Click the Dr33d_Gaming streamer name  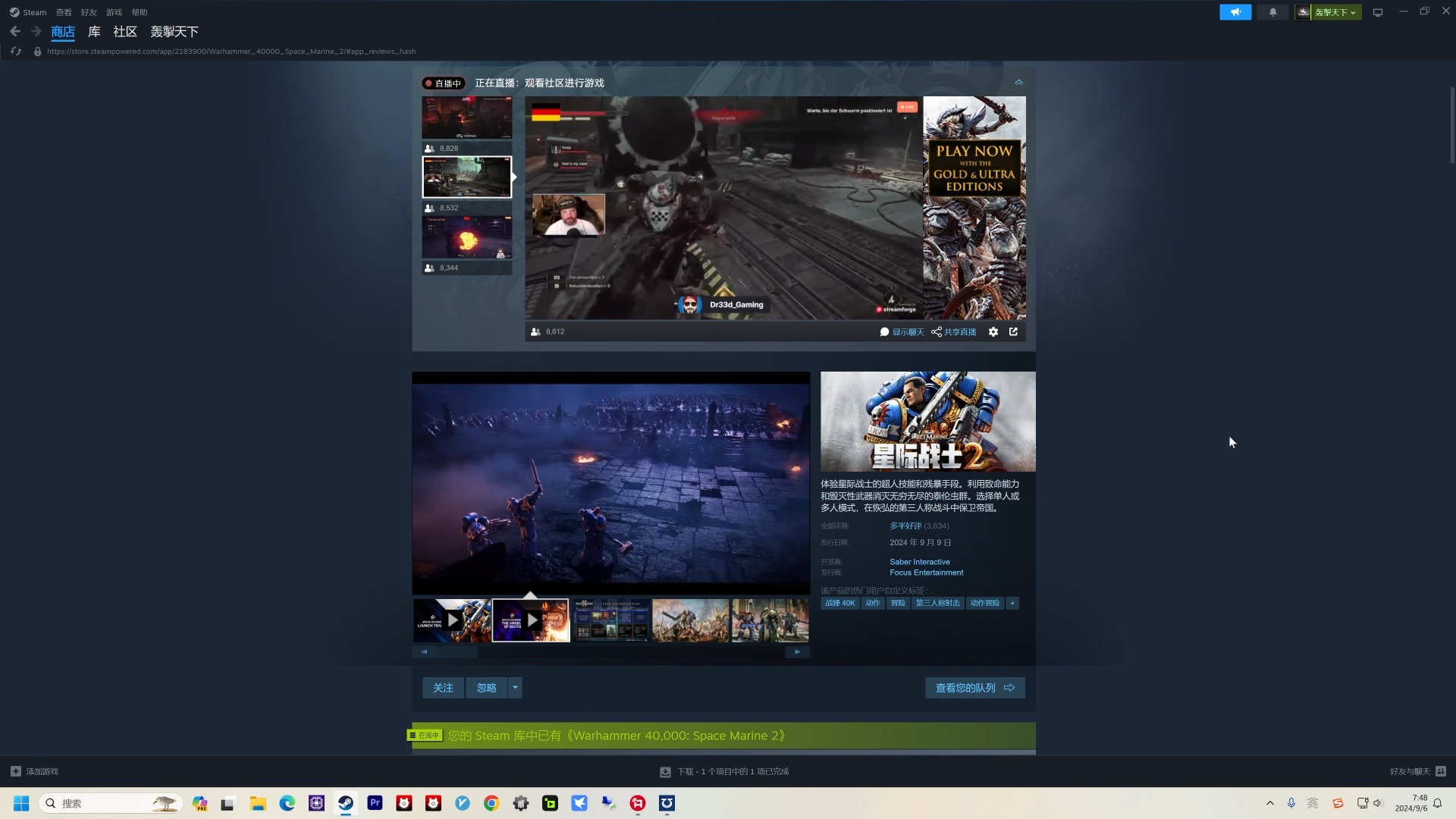(736, 305)
